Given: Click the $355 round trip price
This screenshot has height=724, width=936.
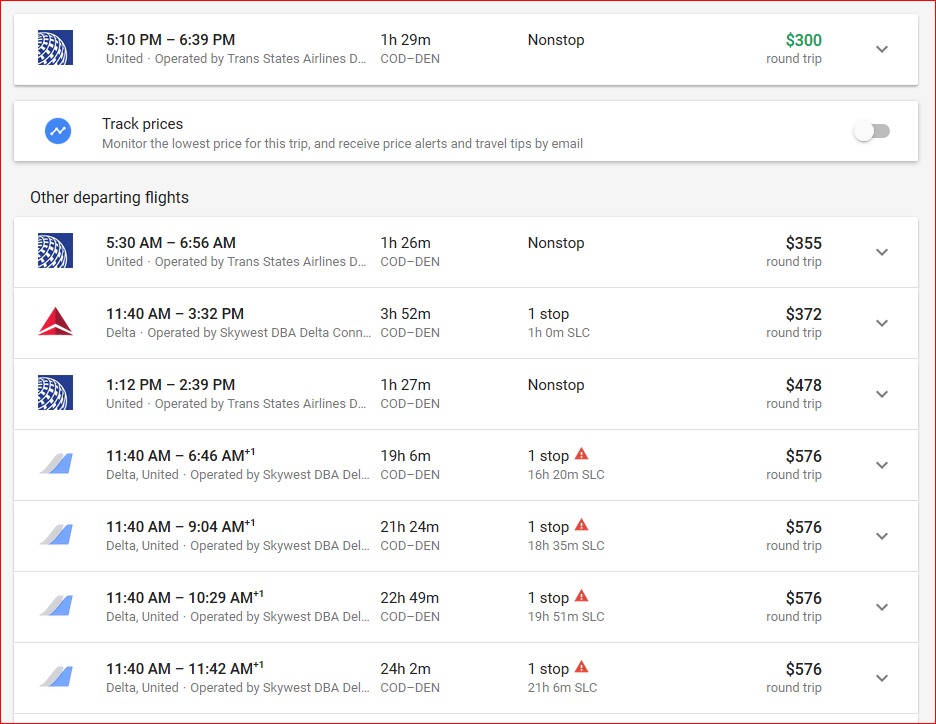Looking at the screenshot, I should tap(803, 243).
